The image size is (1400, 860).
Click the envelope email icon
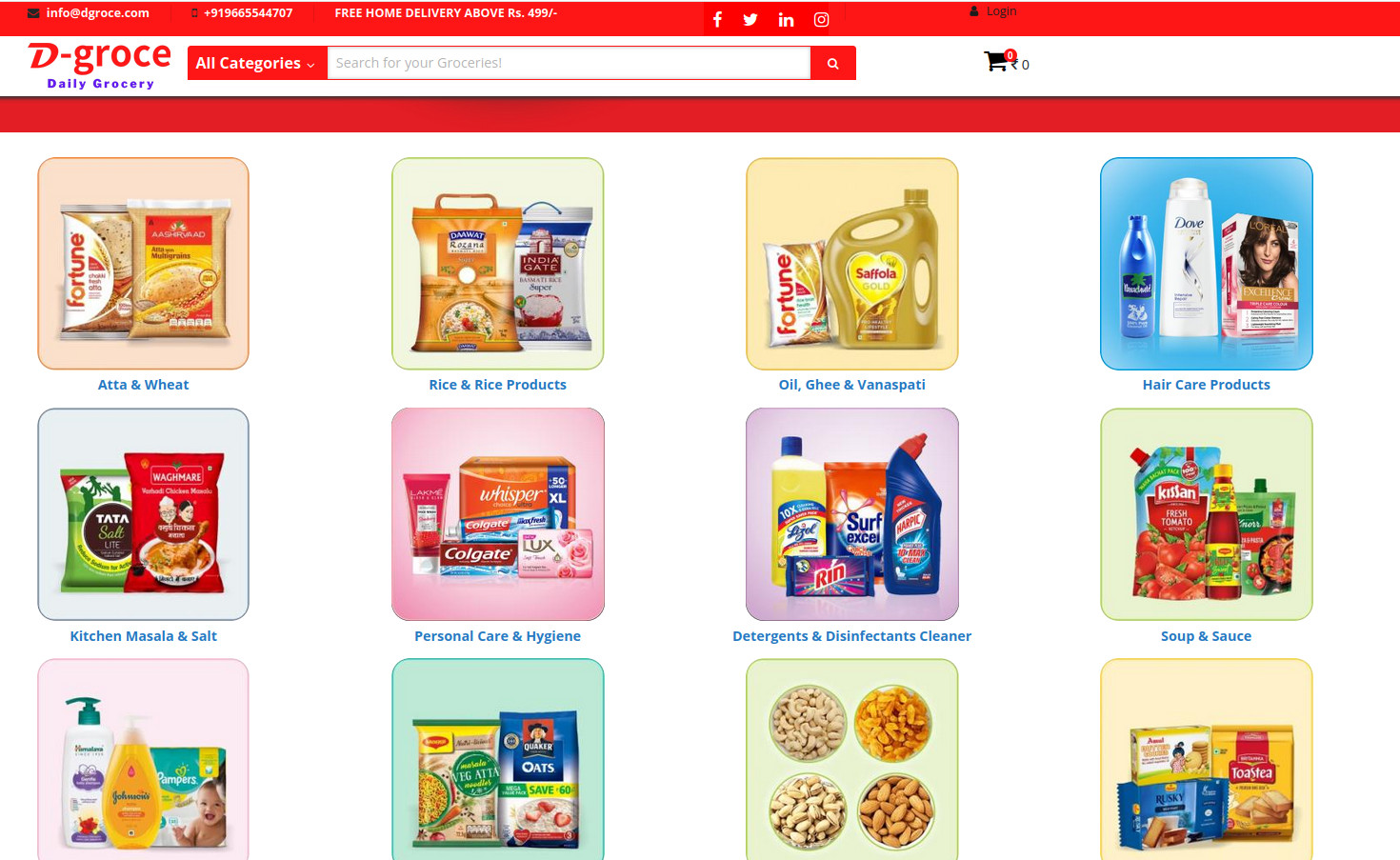(33, 13)
